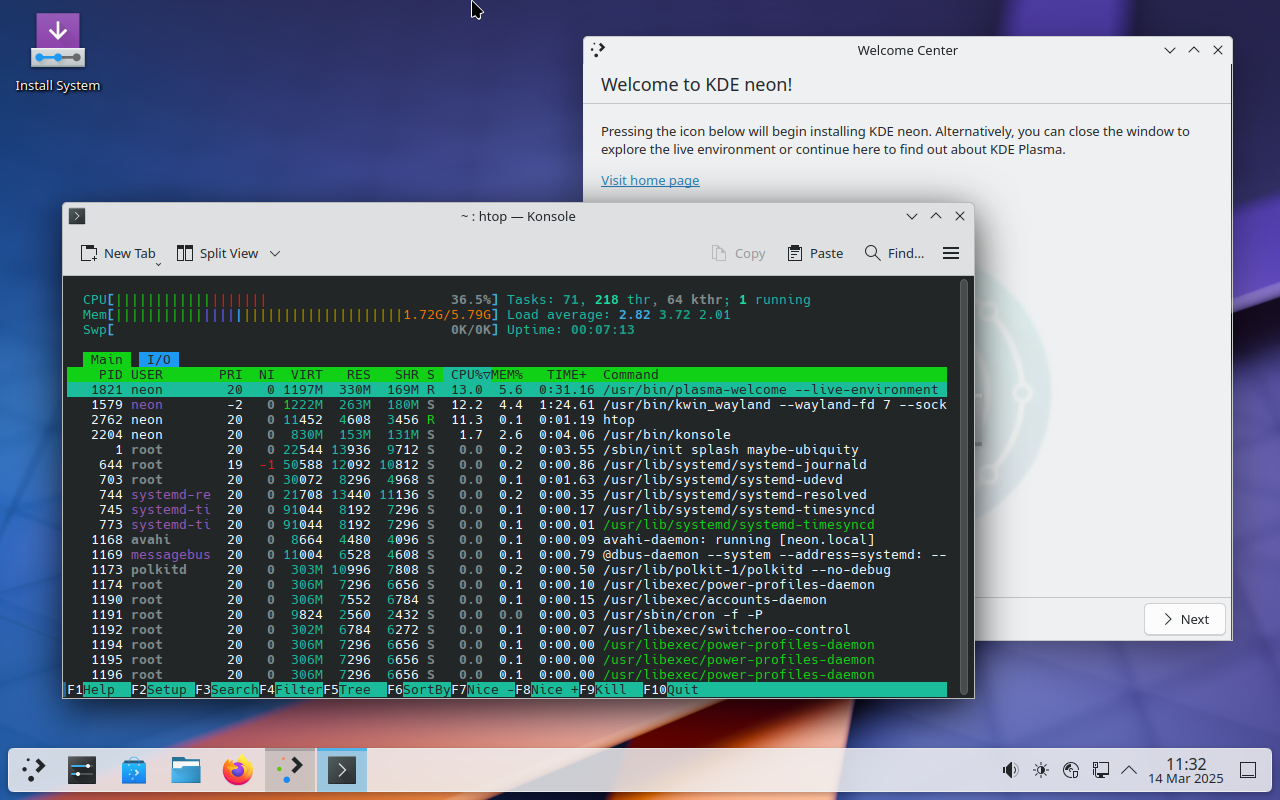Select the plasma-welcome process row
The image size is (1280, 800).
click(507, 389)
